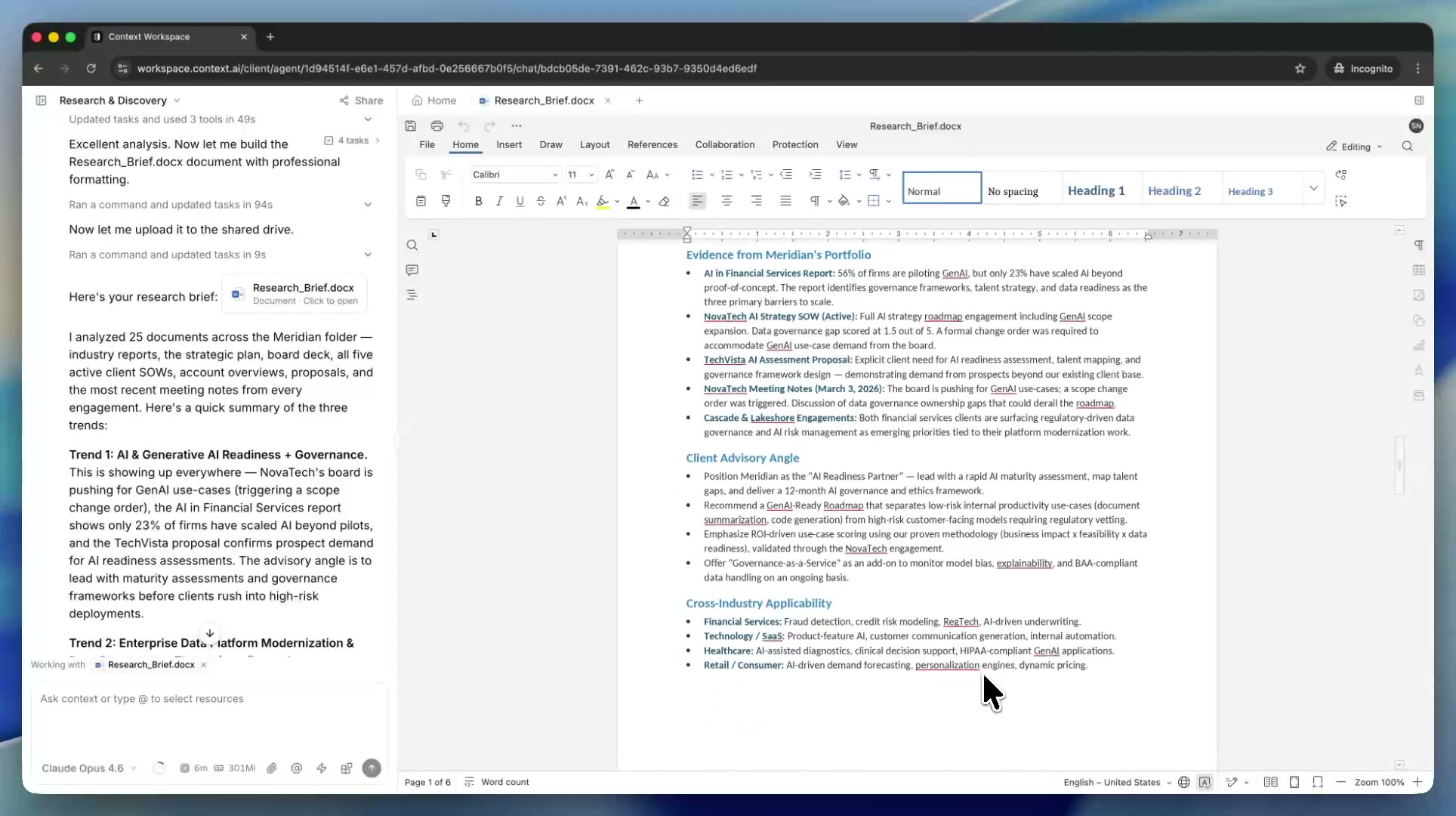The height and width of the screenshot is (816, 1456).
Task: Bookmark this page with the star icon
Action: tap(1300, 68)
